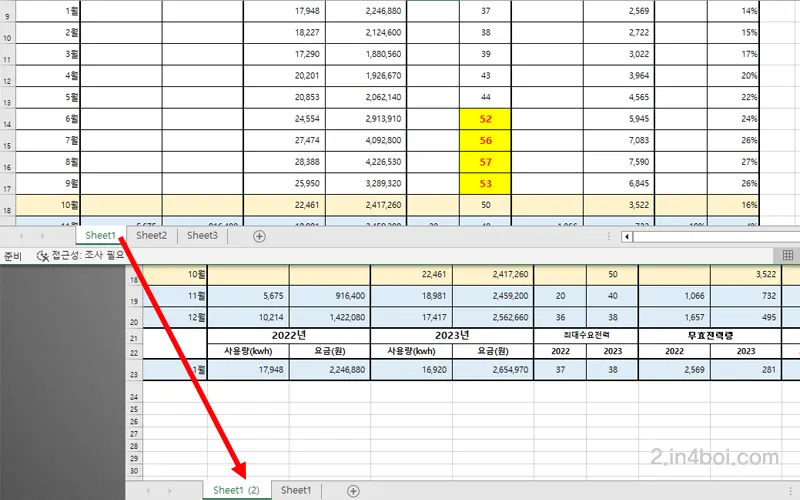Select the 8월 month cell
The image size is (800, 500).
(48, 162)
